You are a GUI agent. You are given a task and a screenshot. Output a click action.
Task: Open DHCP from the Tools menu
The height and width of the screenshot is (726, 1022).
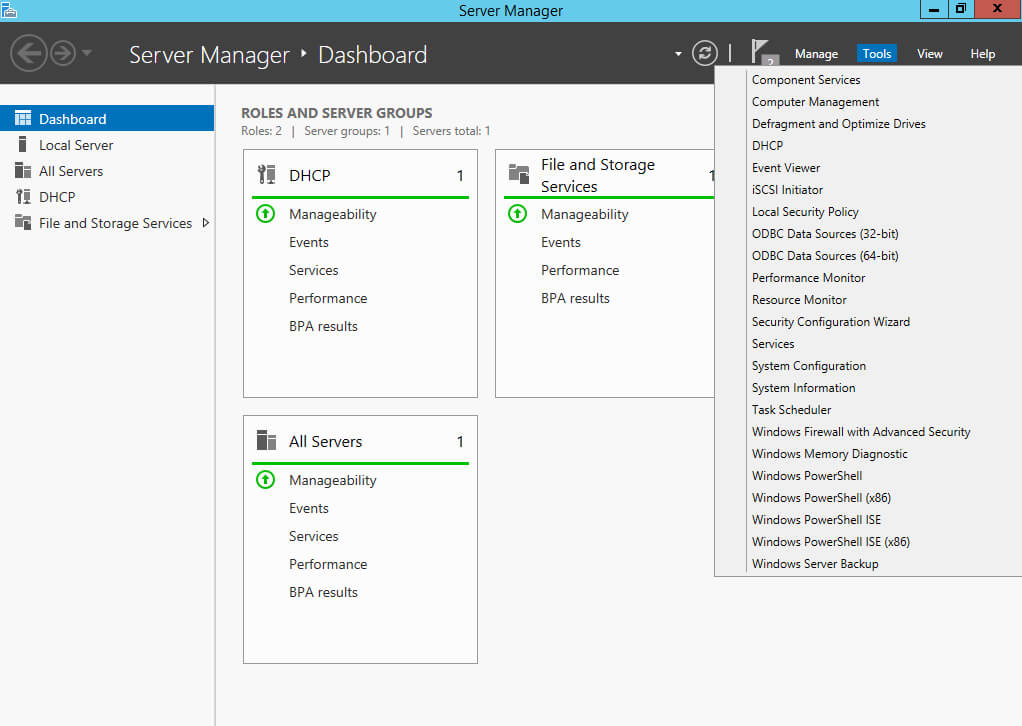[x=767, y=146]
